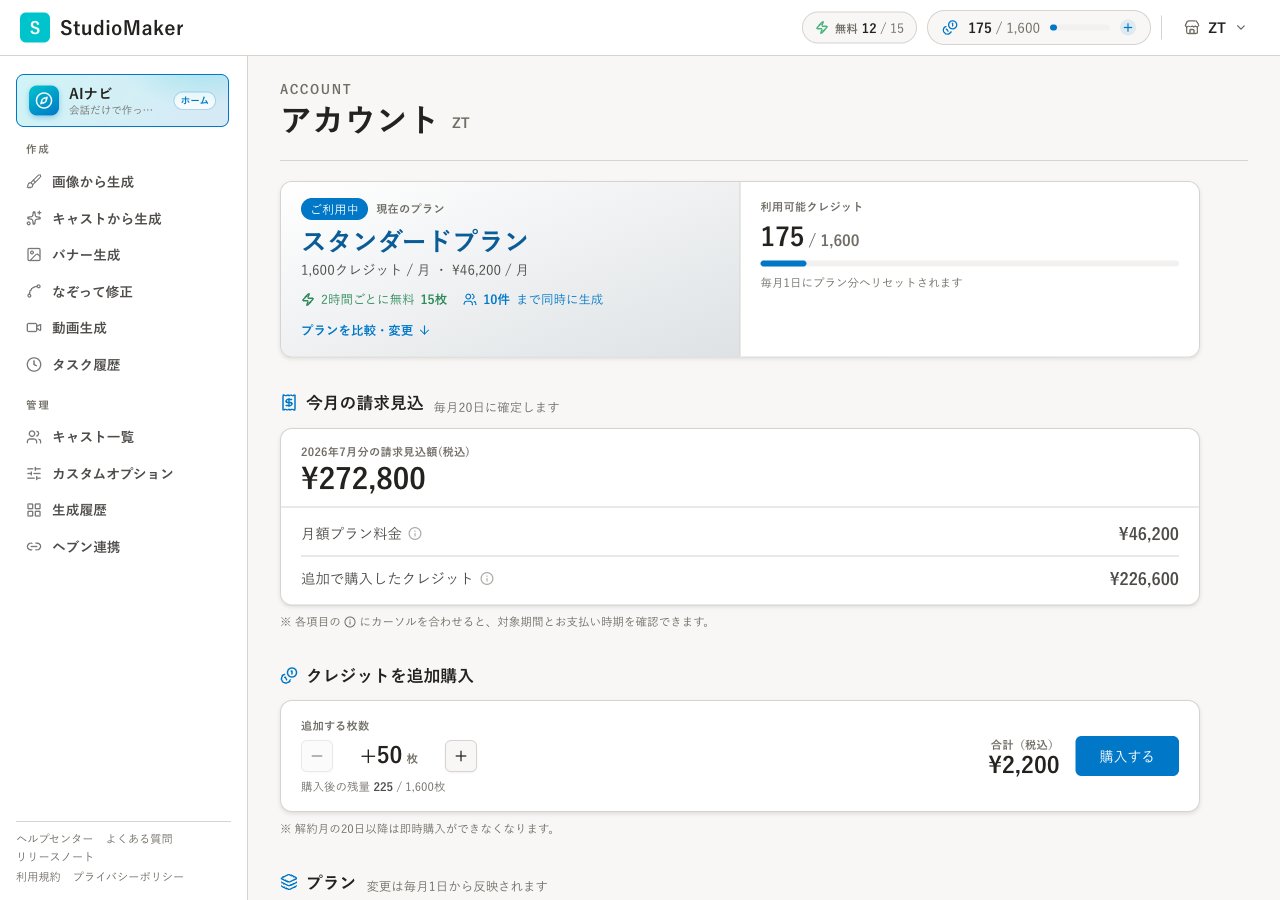The width and height of the screenshot is (1280, 900).
Task: Click the ¥2,200 total price
Action: [x=1024, y=765]
